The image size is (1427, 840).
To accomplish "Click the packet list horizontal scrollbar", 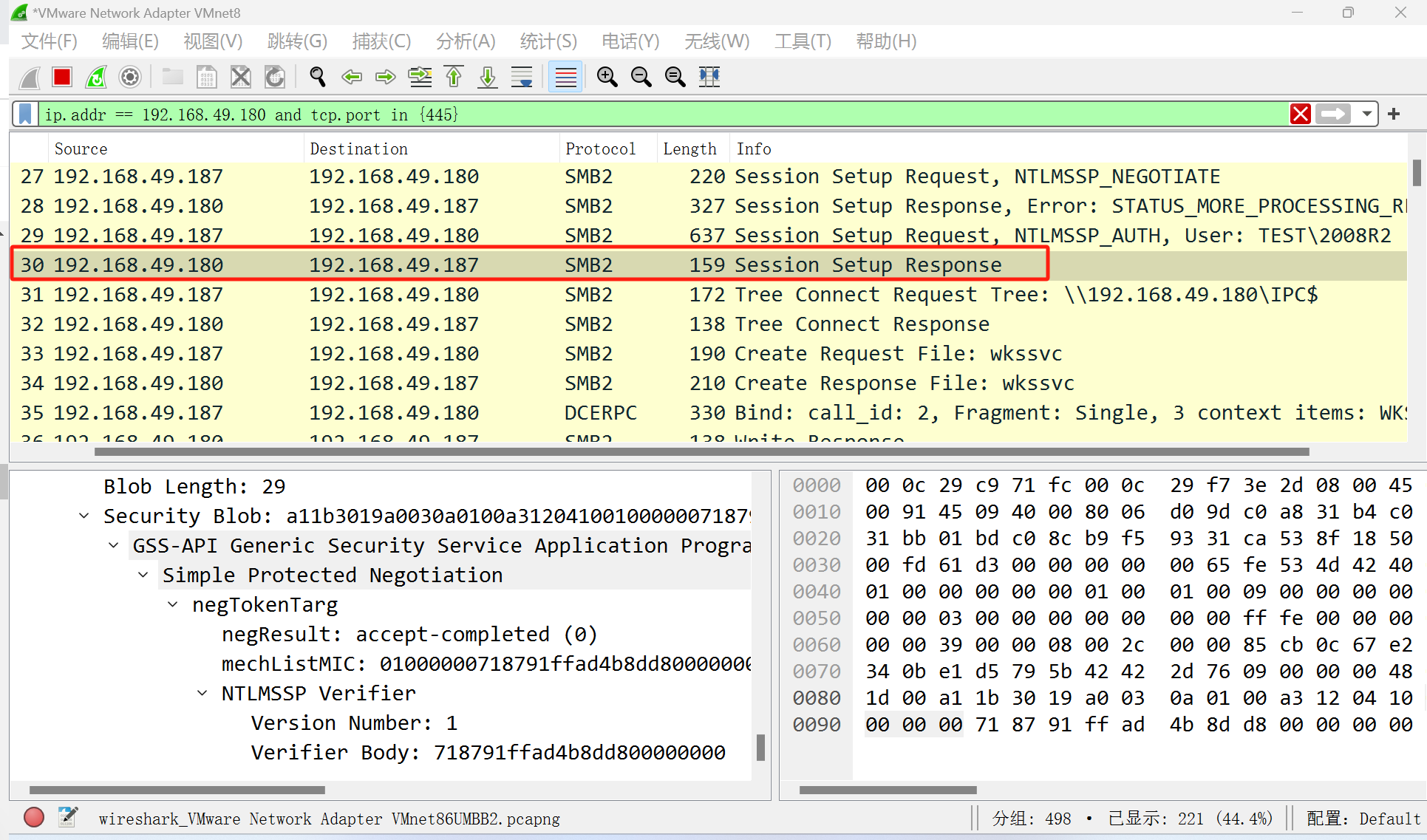I will click(x=702, y=451).
